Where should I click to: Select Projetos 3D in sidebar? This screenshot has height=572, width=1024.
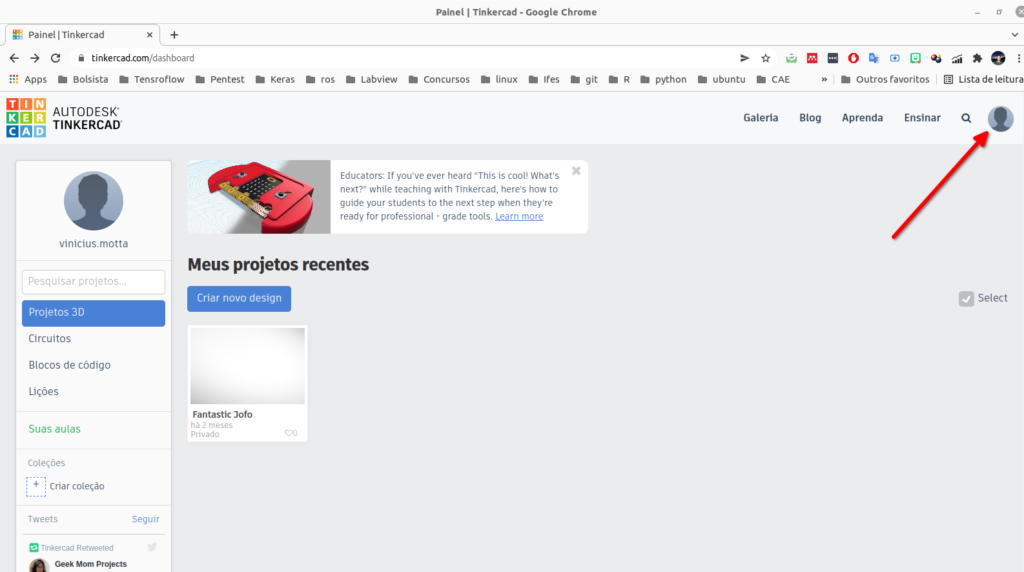(93, 313)
